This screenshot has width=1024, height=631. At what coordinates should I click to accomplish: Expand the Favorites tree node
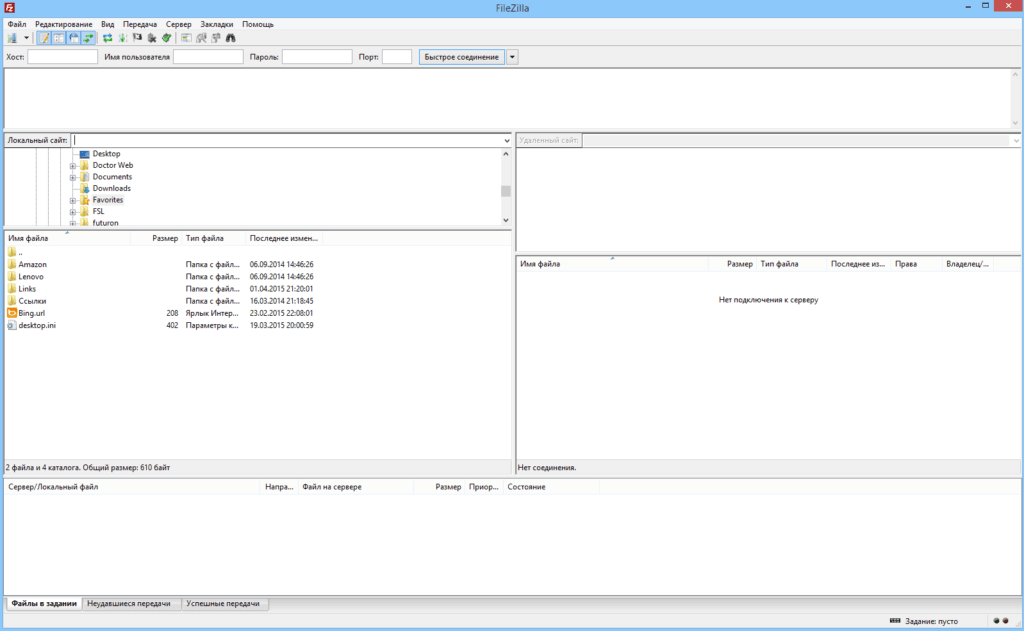pos(73,201)
